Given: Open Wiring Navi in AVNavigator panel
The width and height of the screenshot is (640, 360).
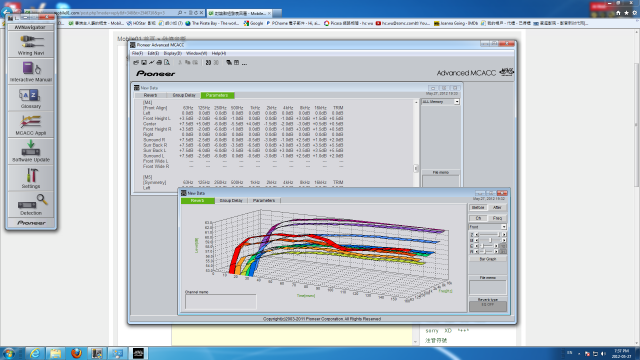Looking at the screenshot, I should pos(31,44).
